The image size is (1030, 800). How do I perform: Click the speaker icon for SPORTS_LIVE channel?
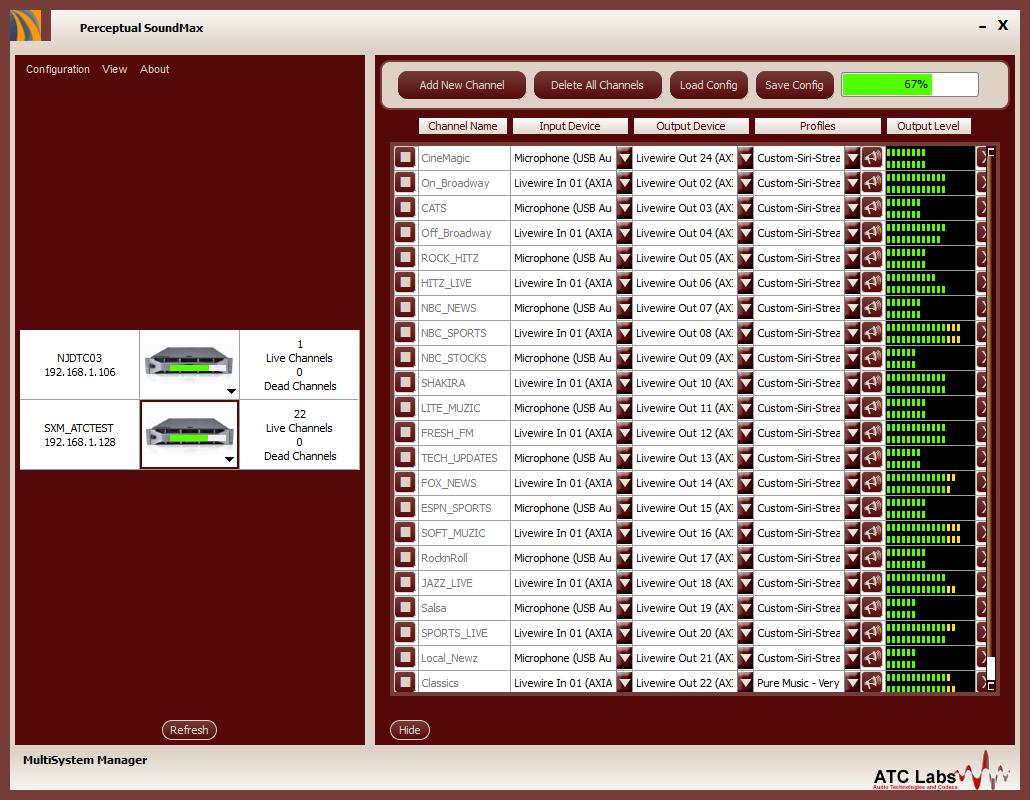(x=872, y=632)
